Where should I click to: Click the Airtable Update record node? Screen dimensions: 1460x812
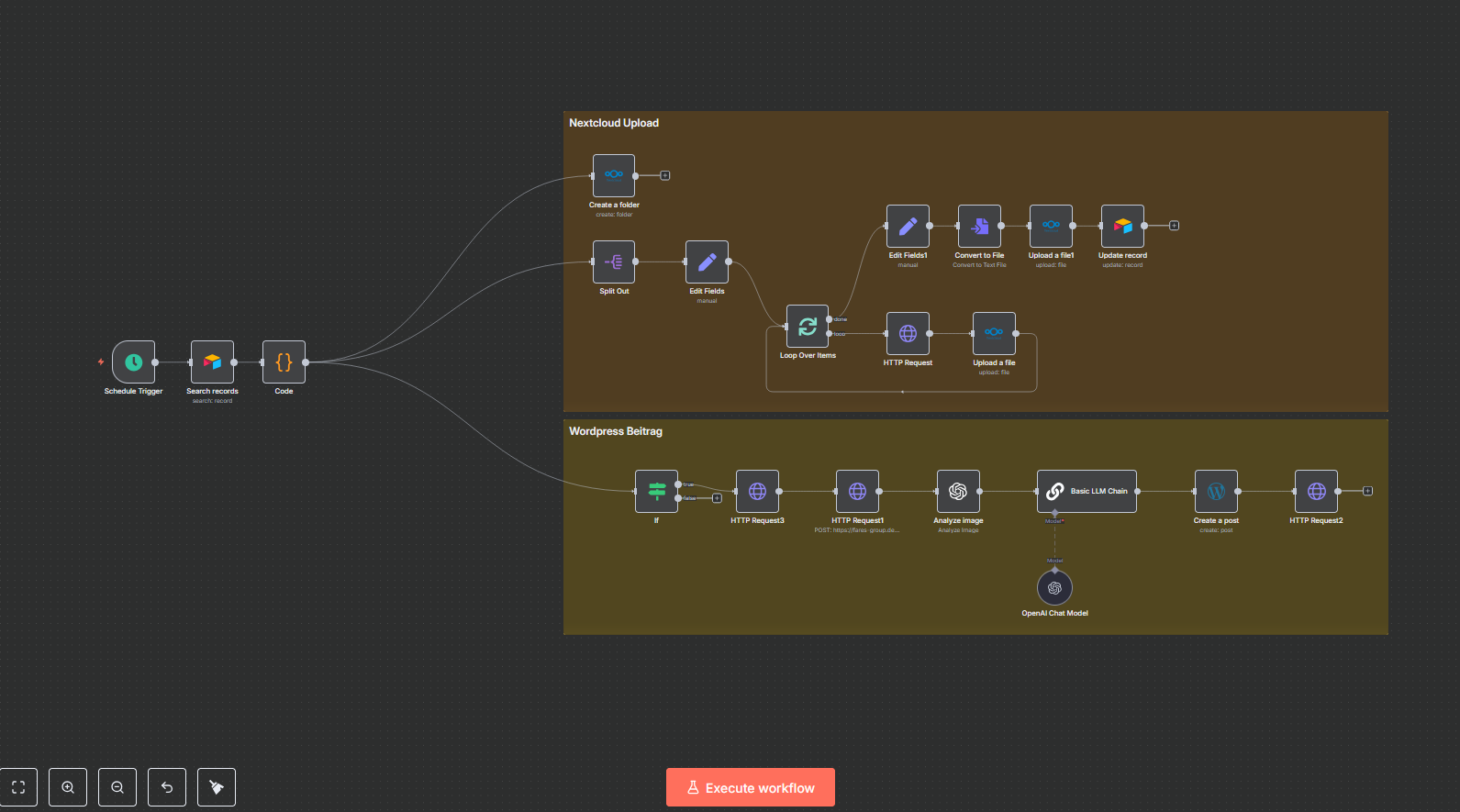tap(1122, 226)
